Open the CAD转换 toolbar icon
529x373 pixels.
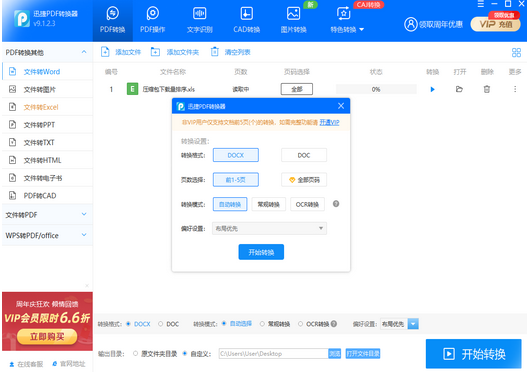[x=247, y=20]
